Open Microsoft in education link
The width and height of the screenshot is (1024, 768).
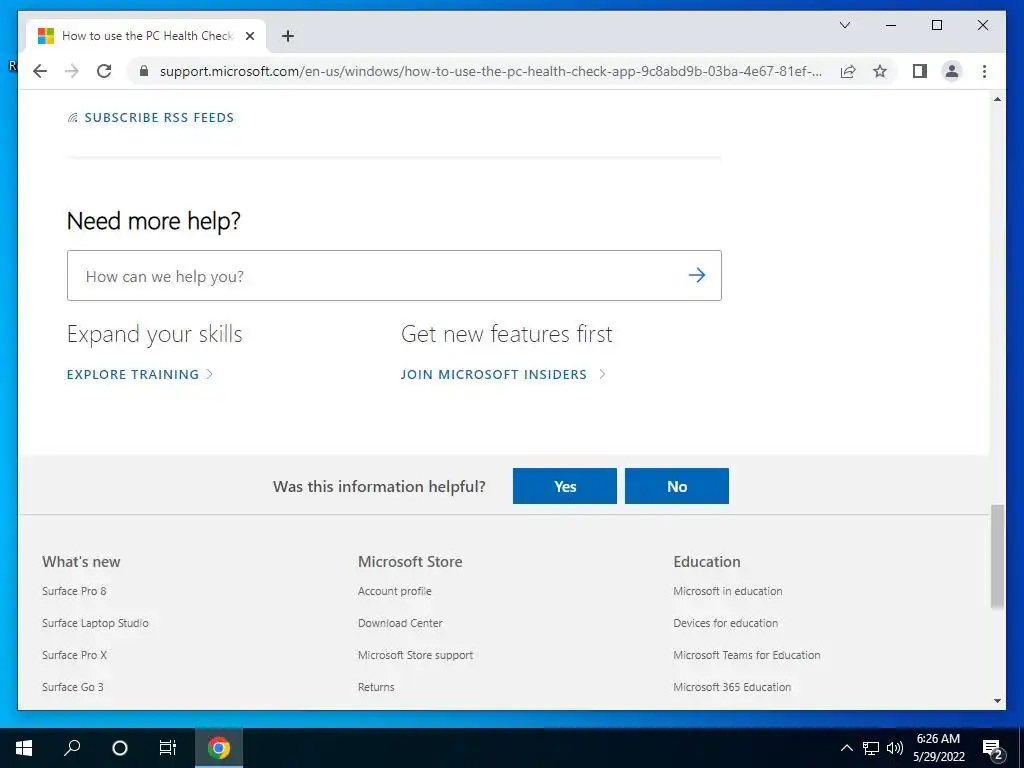tap(728, 591)
